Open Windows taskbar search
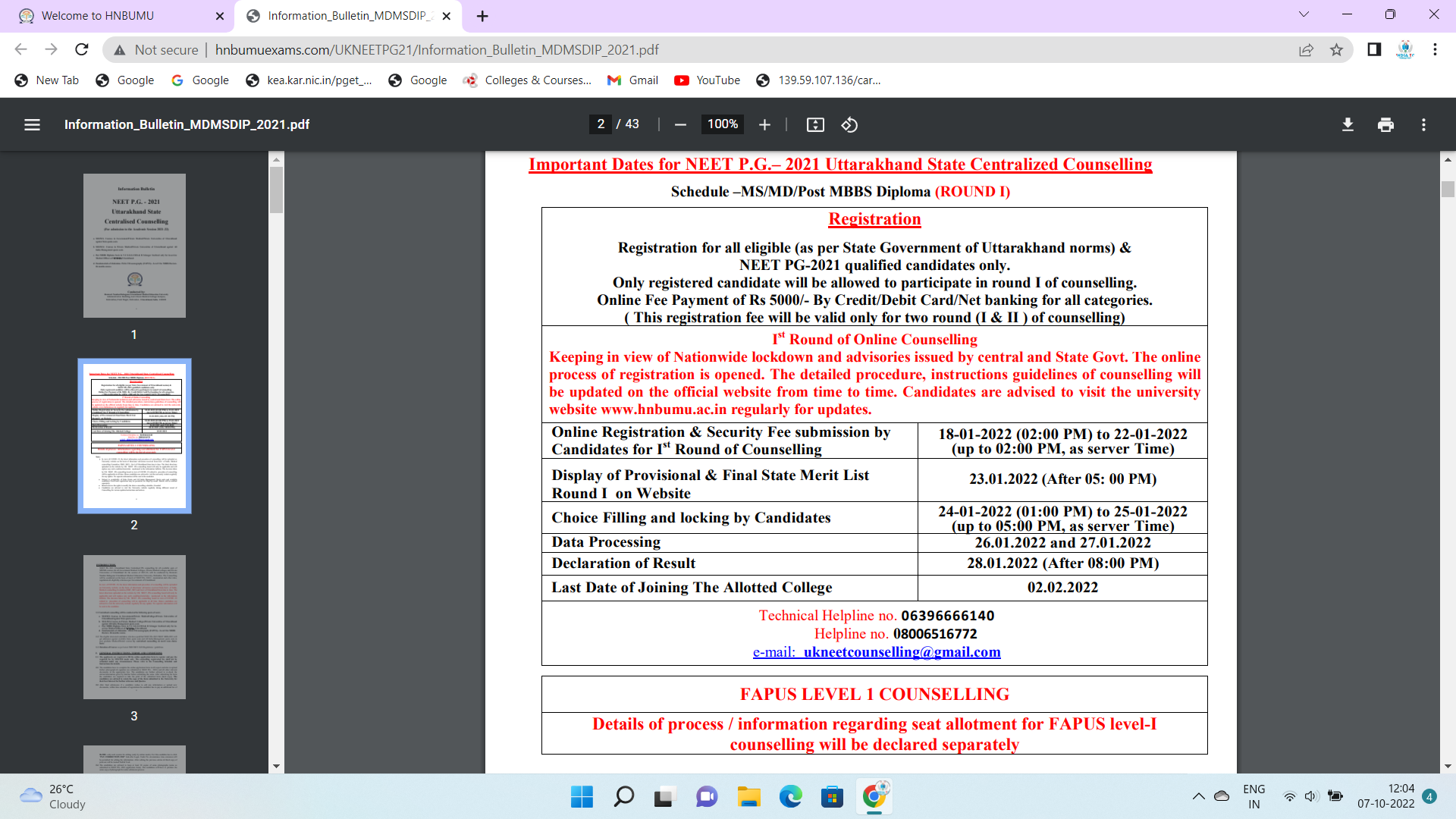Image resolution: width=1456 pixels, height=819 pixels. coord(623,796)
